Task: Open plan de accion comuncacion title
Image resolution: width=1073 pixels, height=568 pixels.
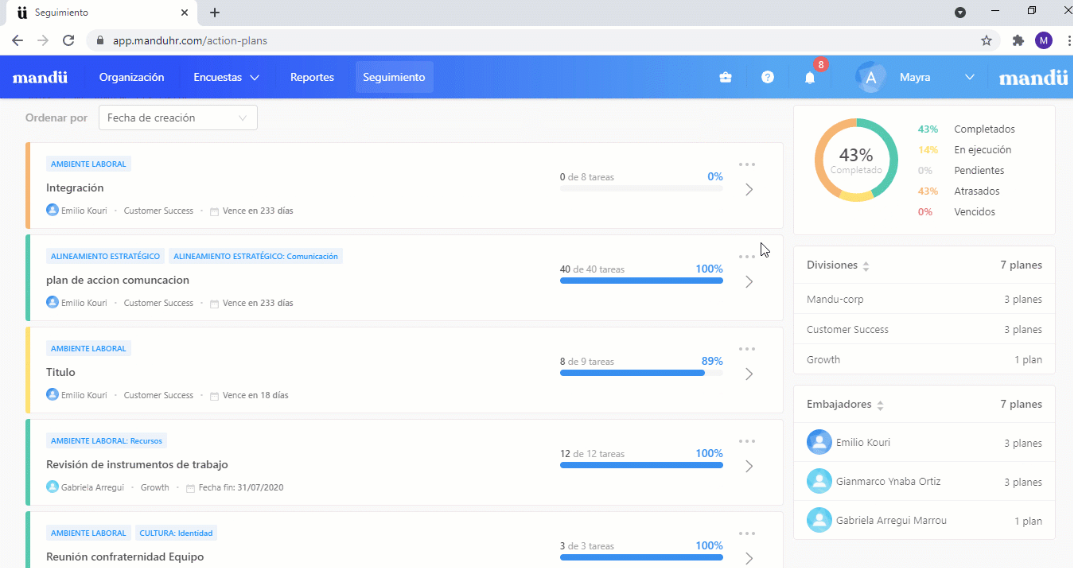Action: [118, 280]
